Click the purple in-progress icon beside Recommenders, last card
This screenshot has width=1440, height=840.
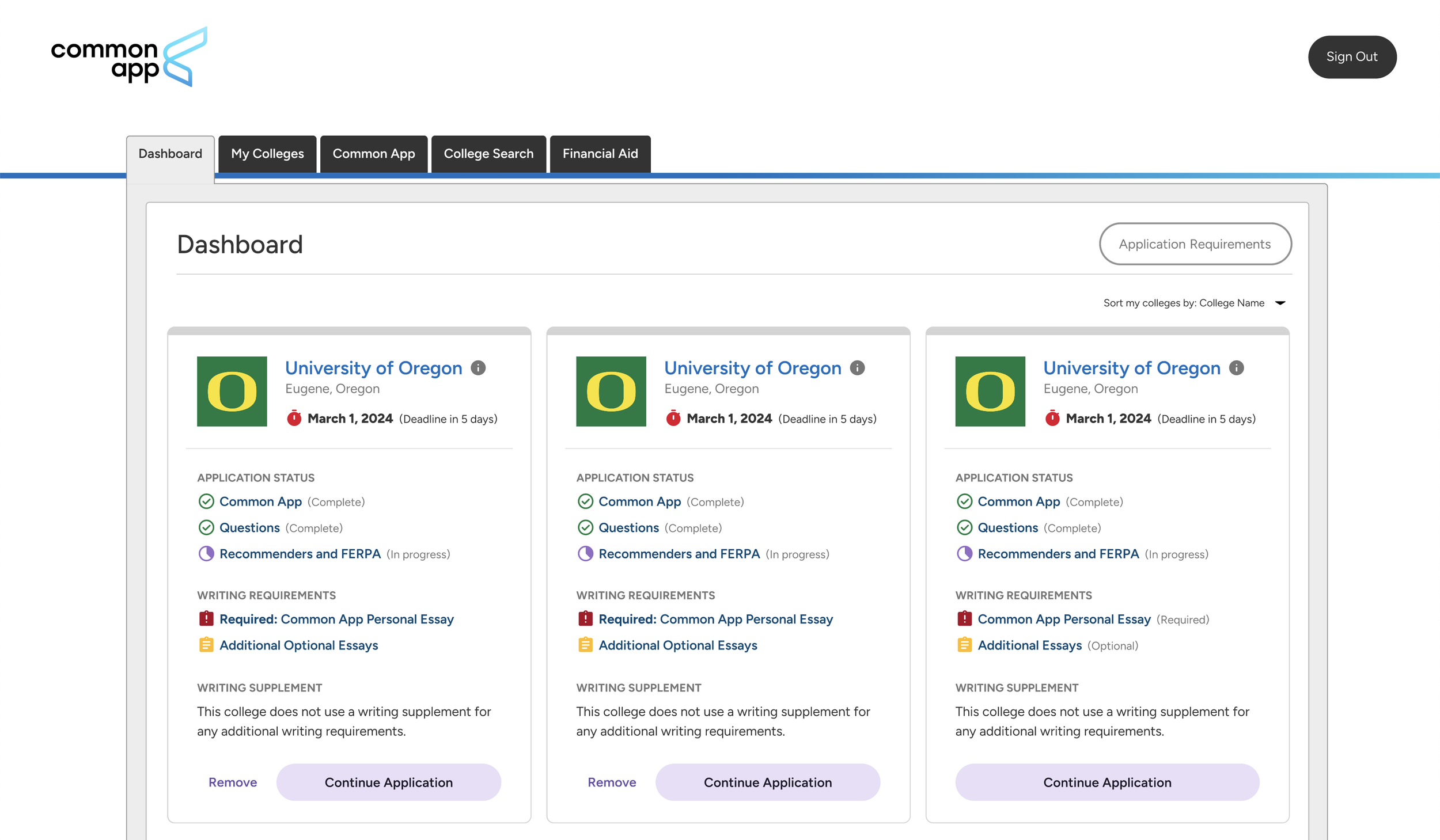[x=964, y=554]
